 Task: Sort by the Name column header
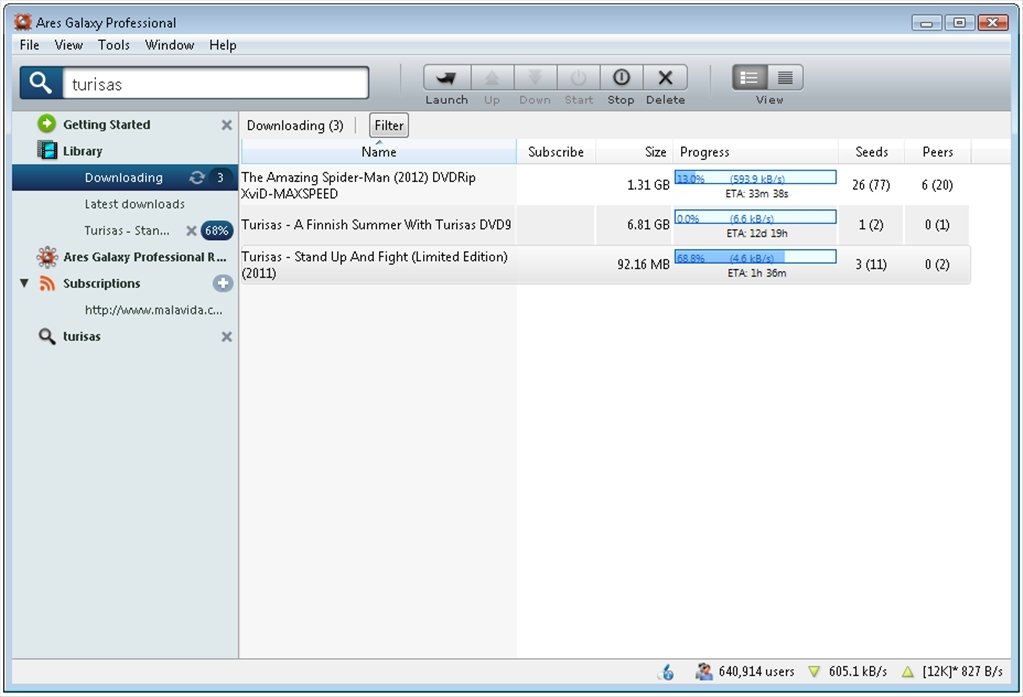tap(379, 151)
